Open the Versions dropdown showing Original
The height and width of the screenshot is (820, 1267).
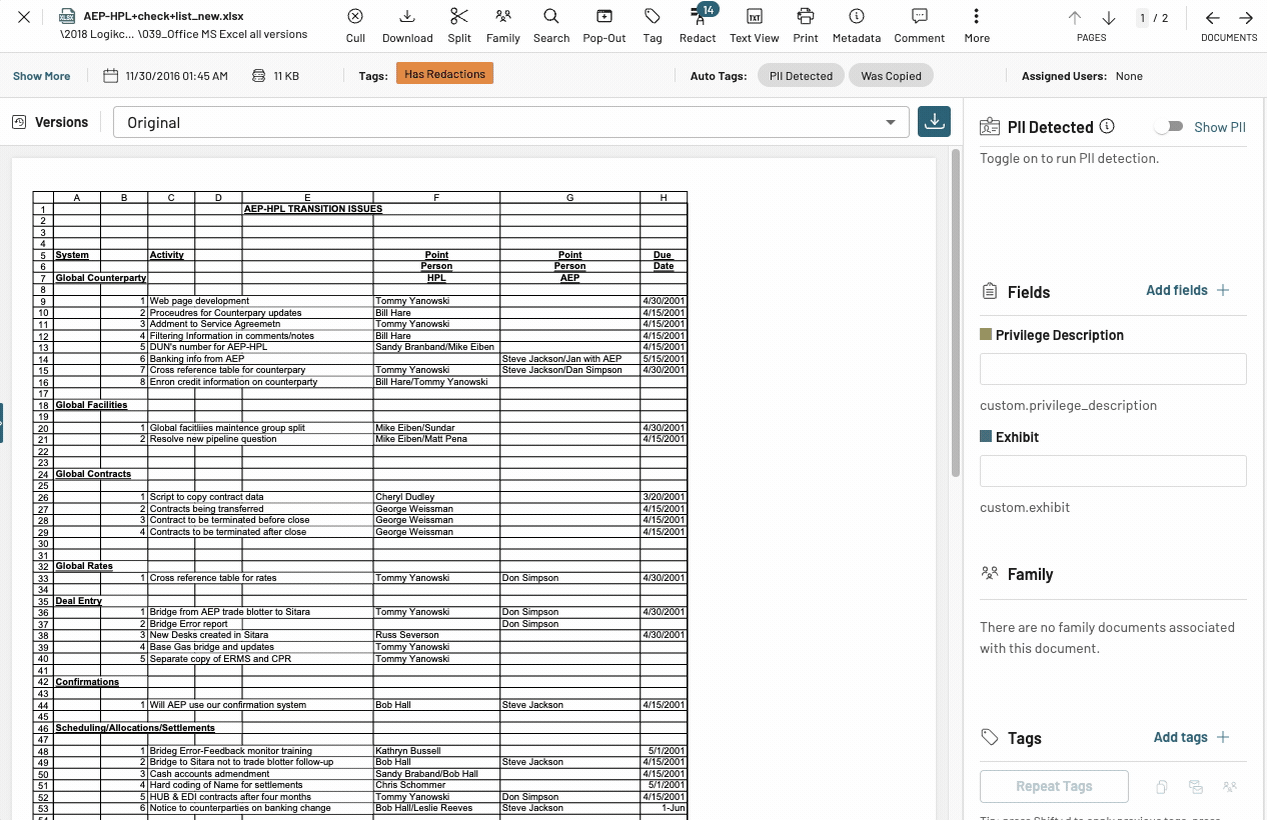click(511, 122)
